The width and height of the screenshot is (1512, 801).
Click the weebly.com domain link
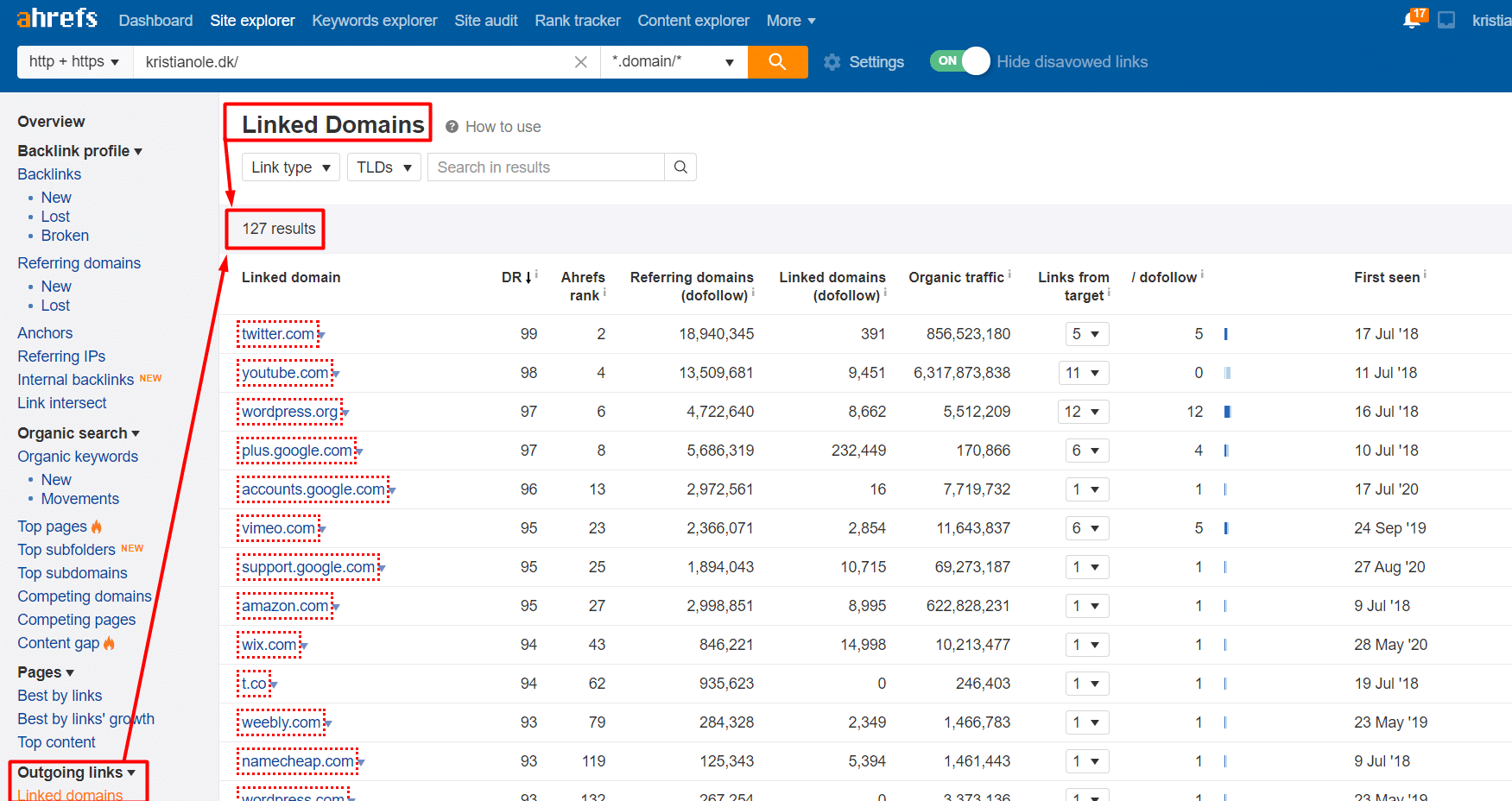point(282,722)
